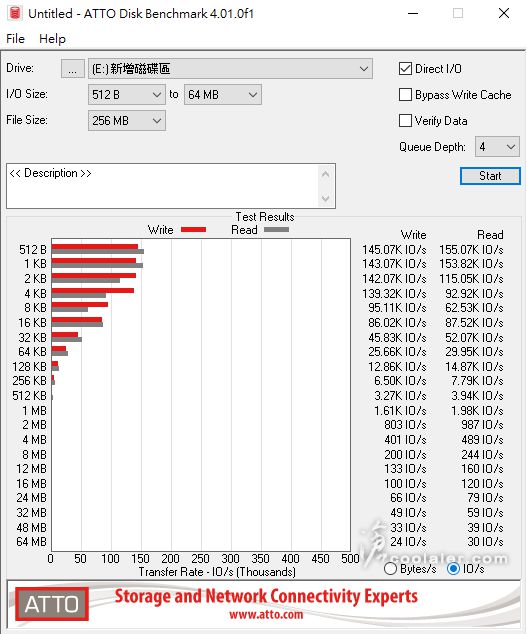Close the ATTO Disk Benchmark window
Viewport: 527px width, 634px height.
(x=504, y=13)
